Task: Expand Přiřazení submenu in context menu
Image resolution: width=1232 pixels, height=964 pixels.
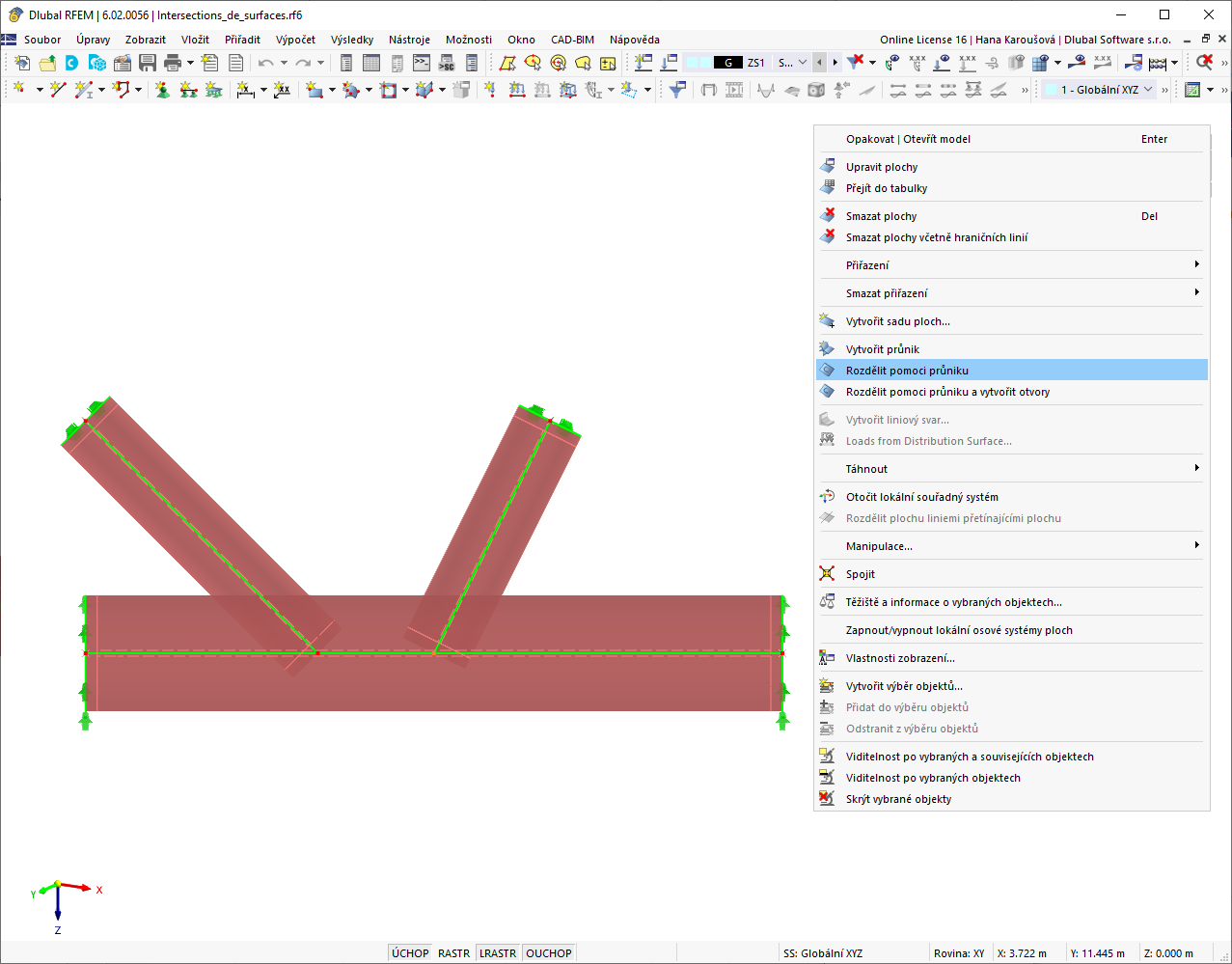Action: [x=1012, y=265]
